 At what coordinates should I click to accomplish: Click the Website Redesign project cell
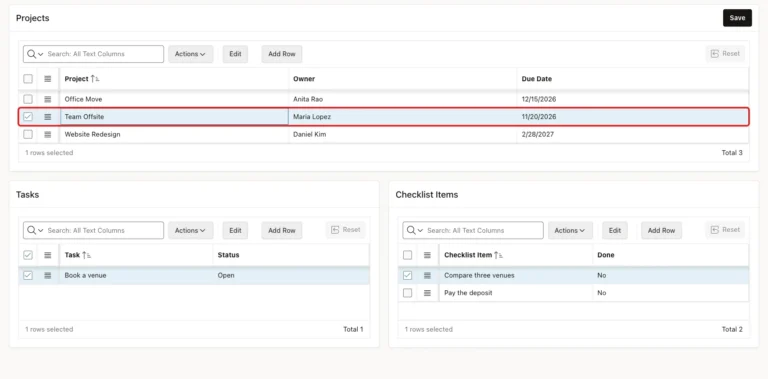174,134
